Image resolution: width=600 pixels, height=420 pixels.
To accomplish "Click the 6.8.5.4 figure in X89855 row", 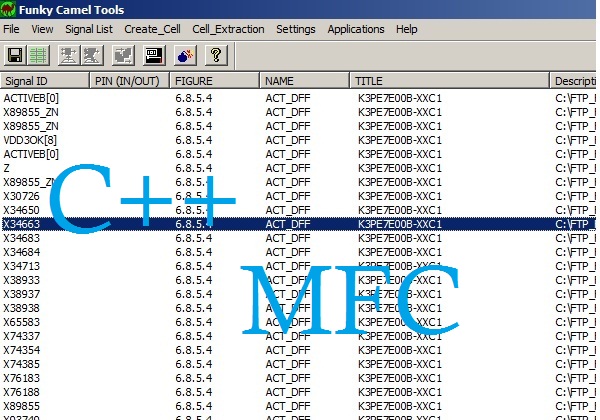I will pos(194,406).
